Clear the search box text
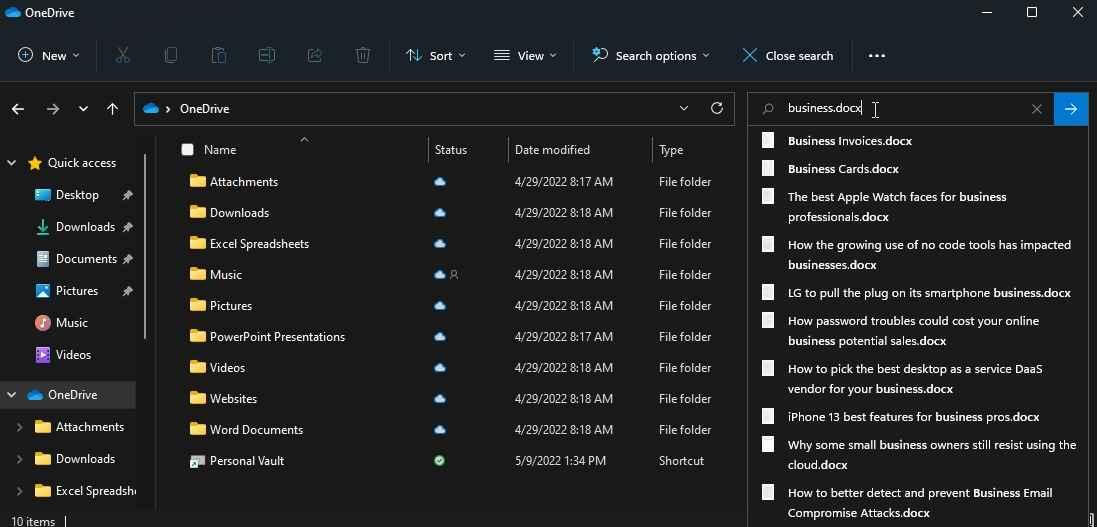 tap(1037, 108)
